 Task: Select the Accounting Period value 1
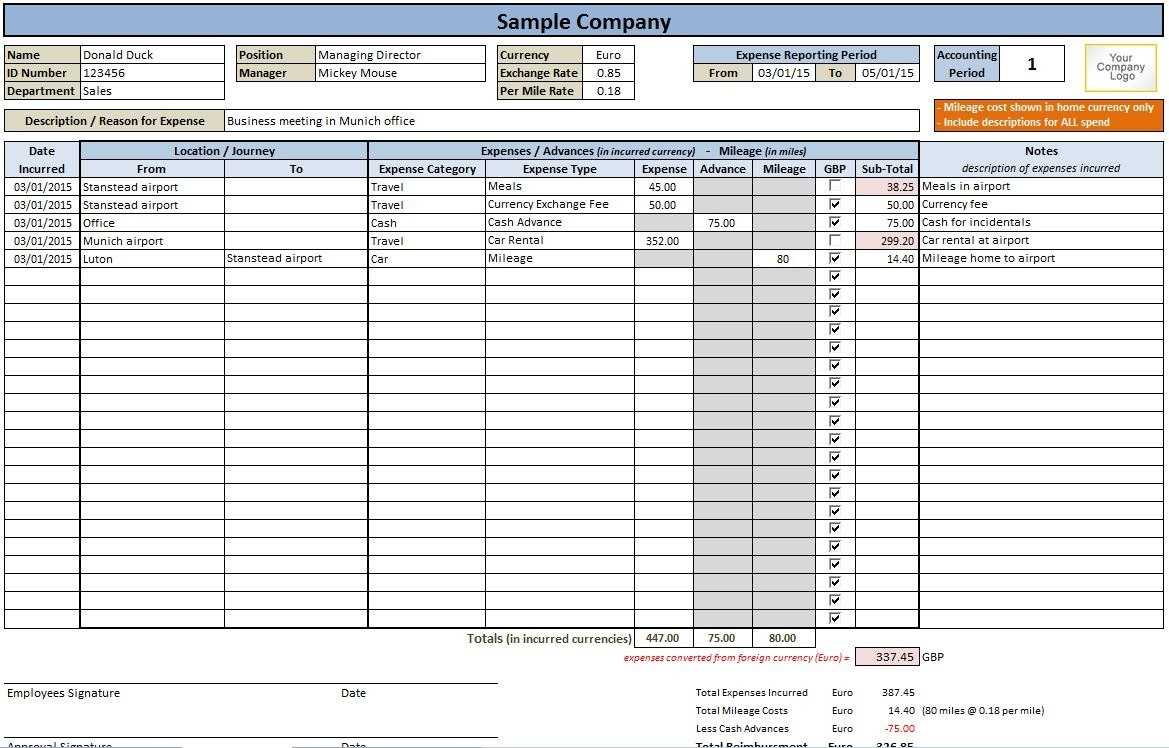1032,63
